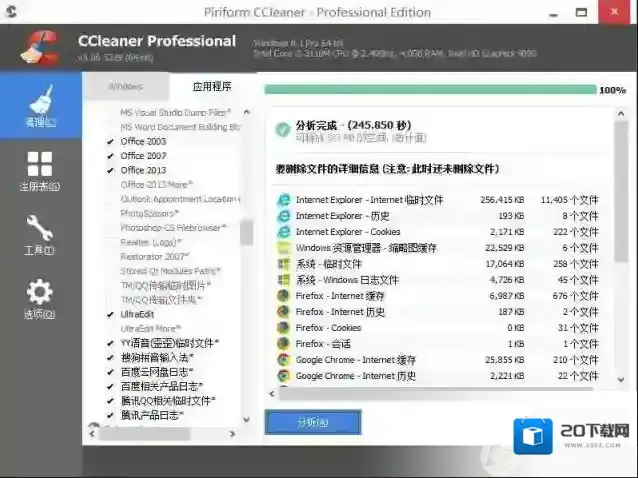Click application list horizontal scroll left arrow
The image size is (638, 478).
tap(92, 434)
